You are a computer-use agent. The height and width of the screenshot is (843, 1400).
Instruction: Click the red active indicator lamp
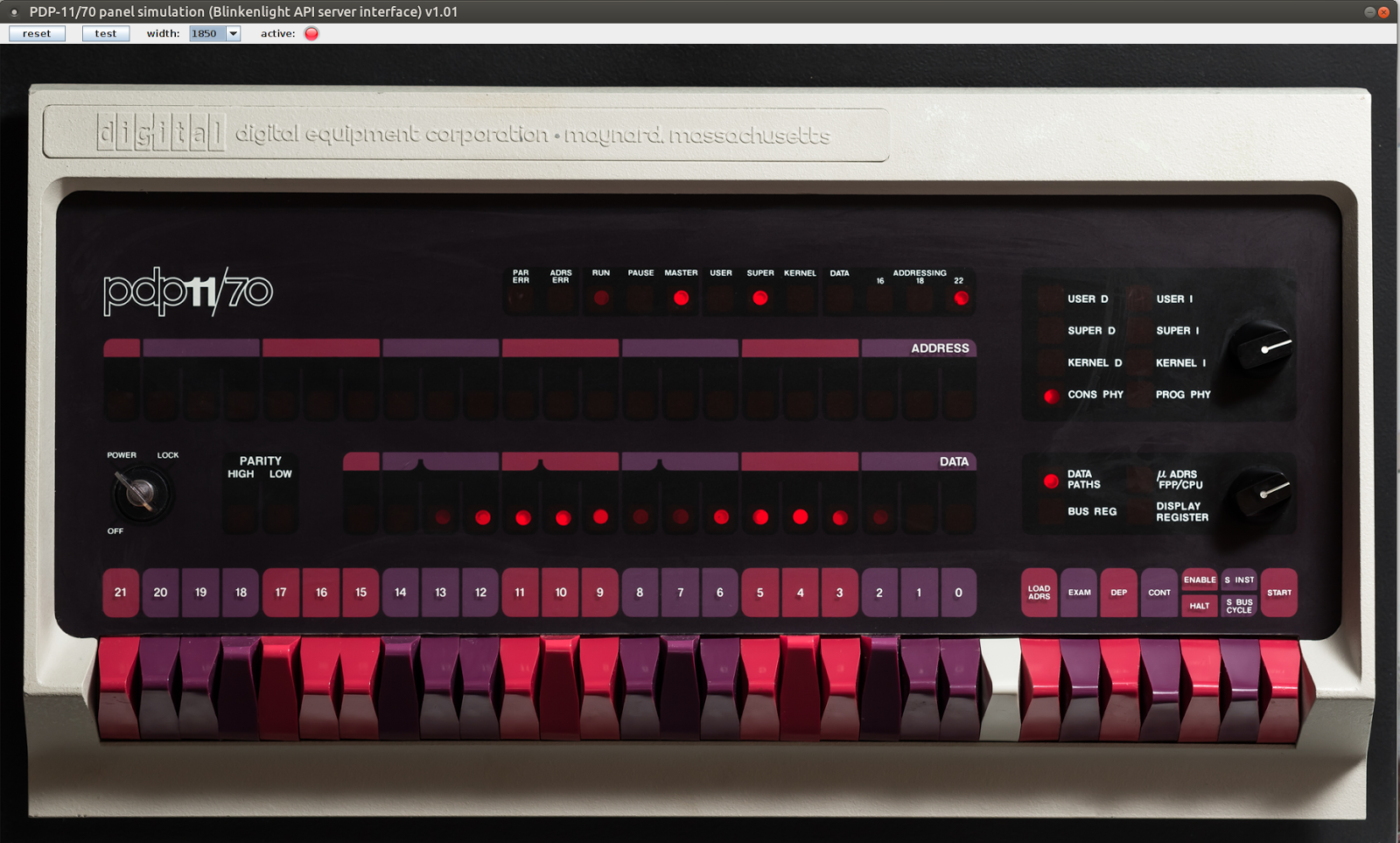tap(311, 33)
